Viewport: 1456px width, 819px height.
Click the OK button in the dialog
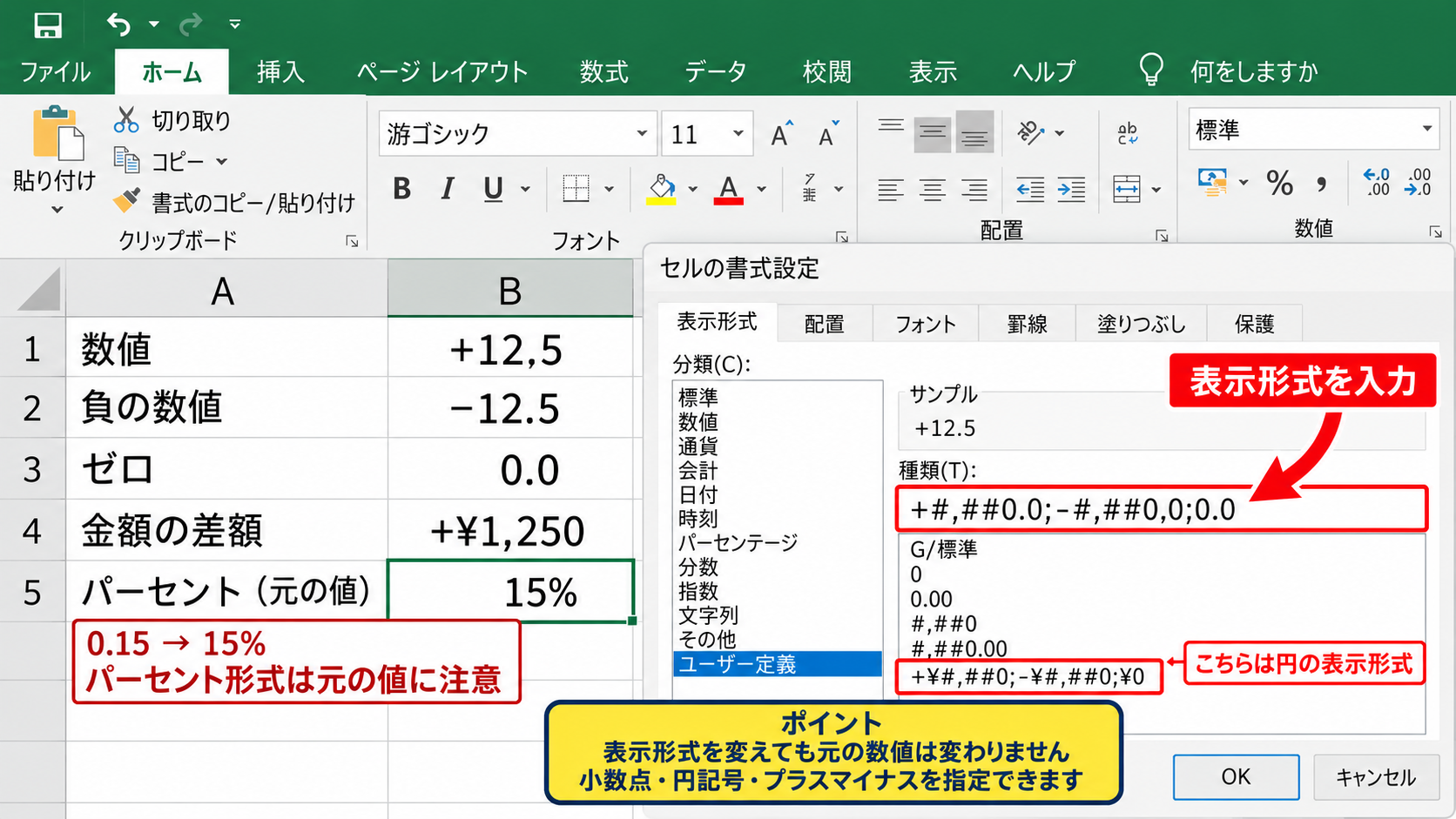click(x=1236, y=776)
